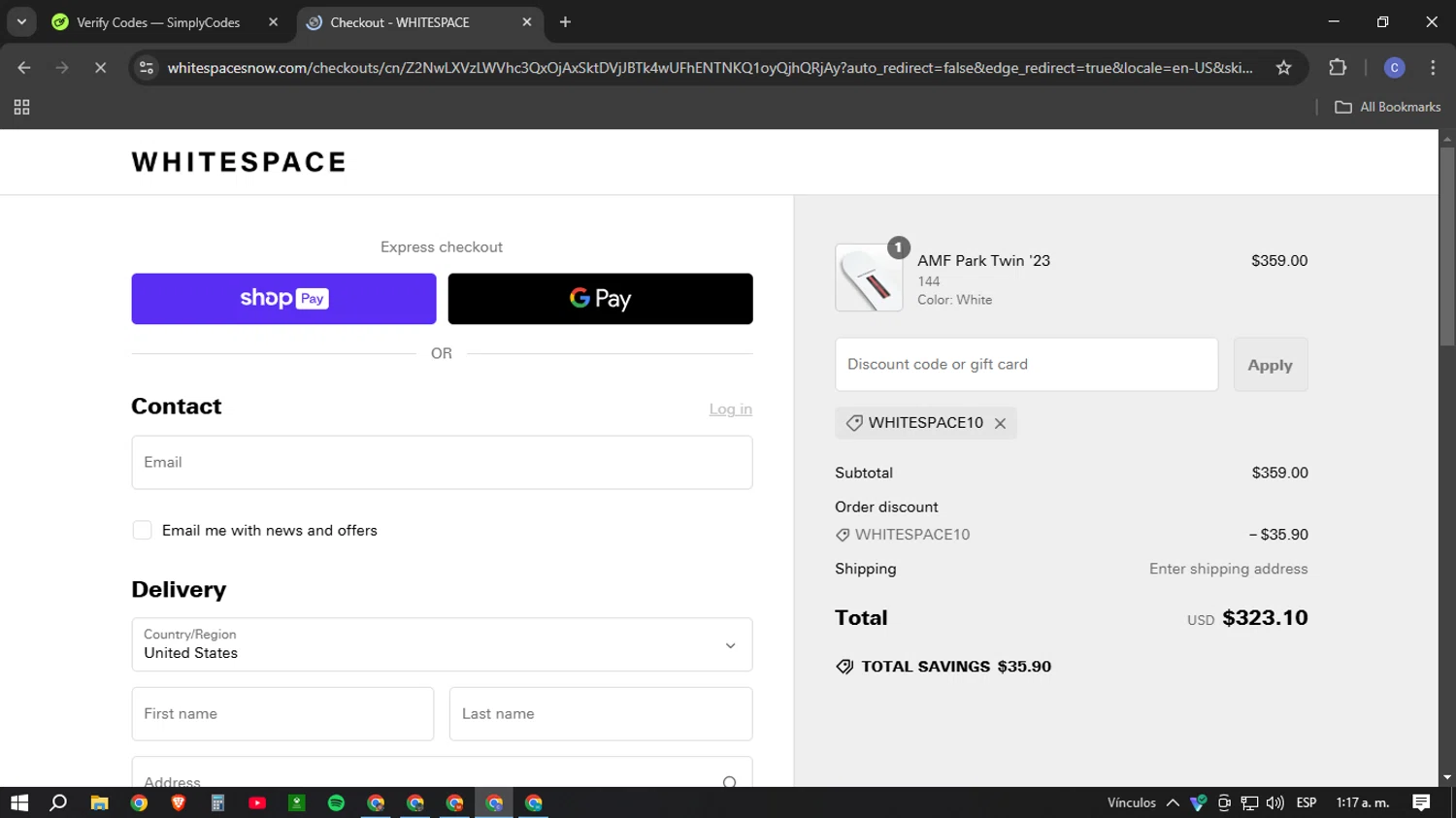Click the tag icon on the WHITESPACE10 chip
This screenshot has width=1456, height=818.
(854, 423)
